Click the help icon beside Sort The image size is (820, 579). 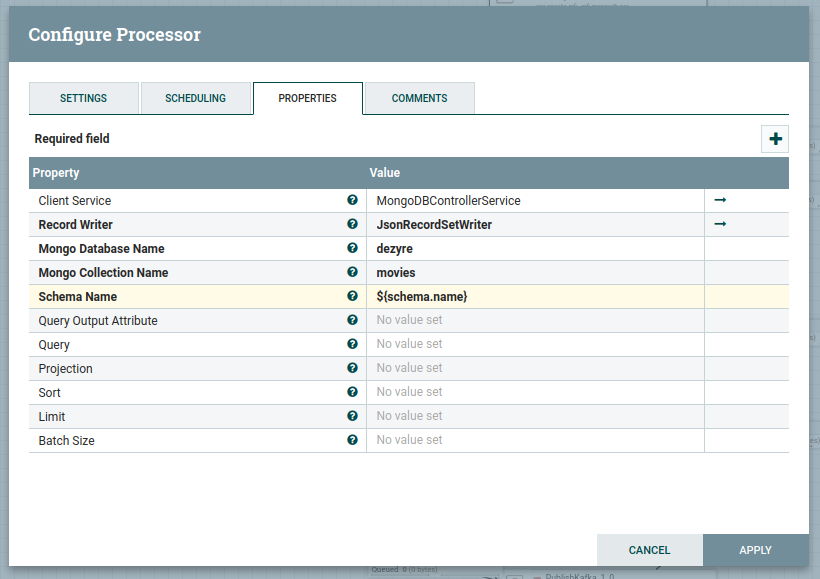click(352, 392)
